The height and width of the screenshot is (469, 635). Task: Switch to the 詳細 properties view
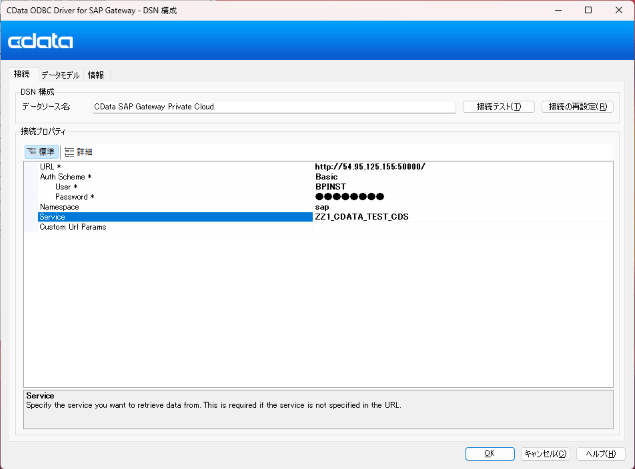point(79,152)
